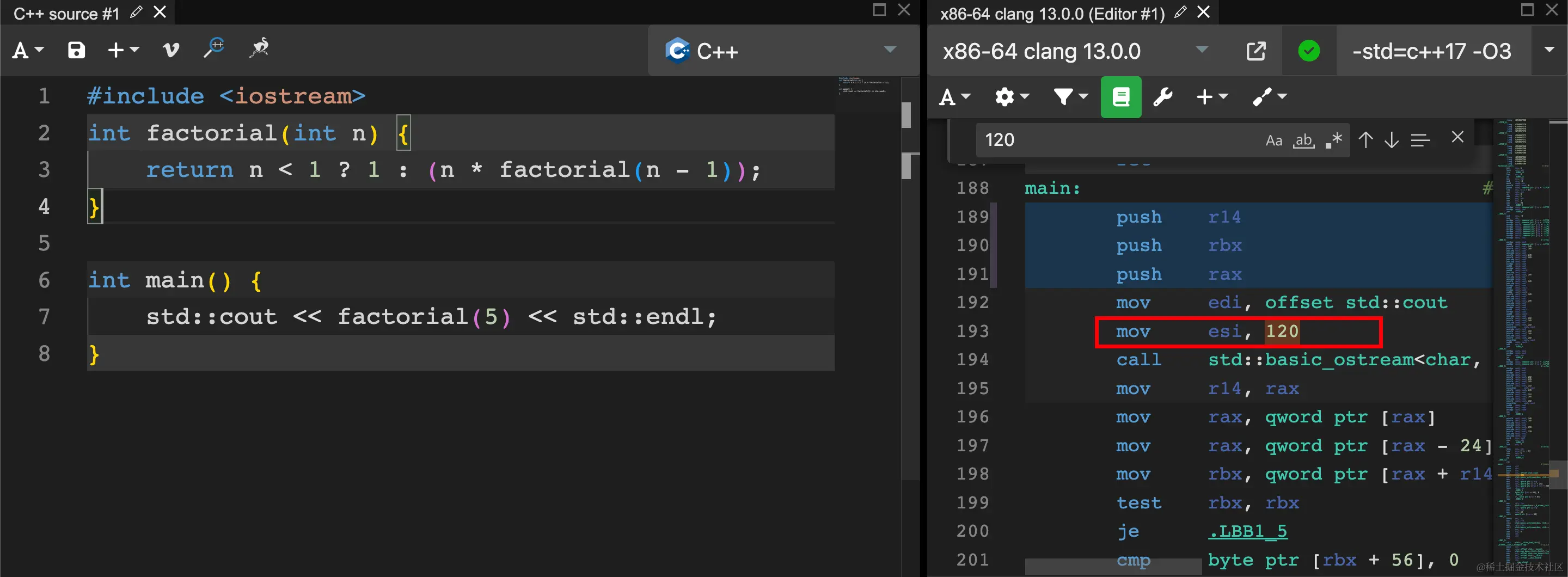This screenshot has height=577, width=1568.
Task: Open the CppInsights magnifier tool
Action: [x=213, y=48]
